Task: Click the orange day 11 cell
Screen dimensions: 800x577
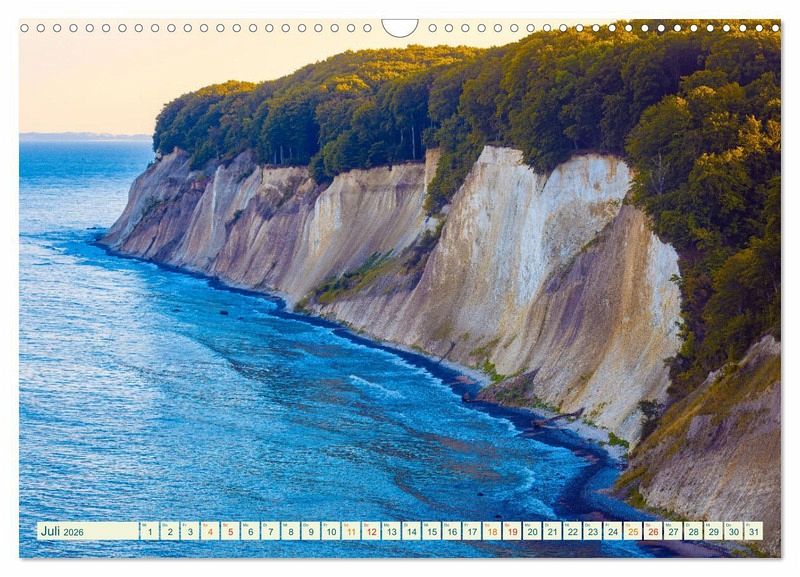Action: 351,531
